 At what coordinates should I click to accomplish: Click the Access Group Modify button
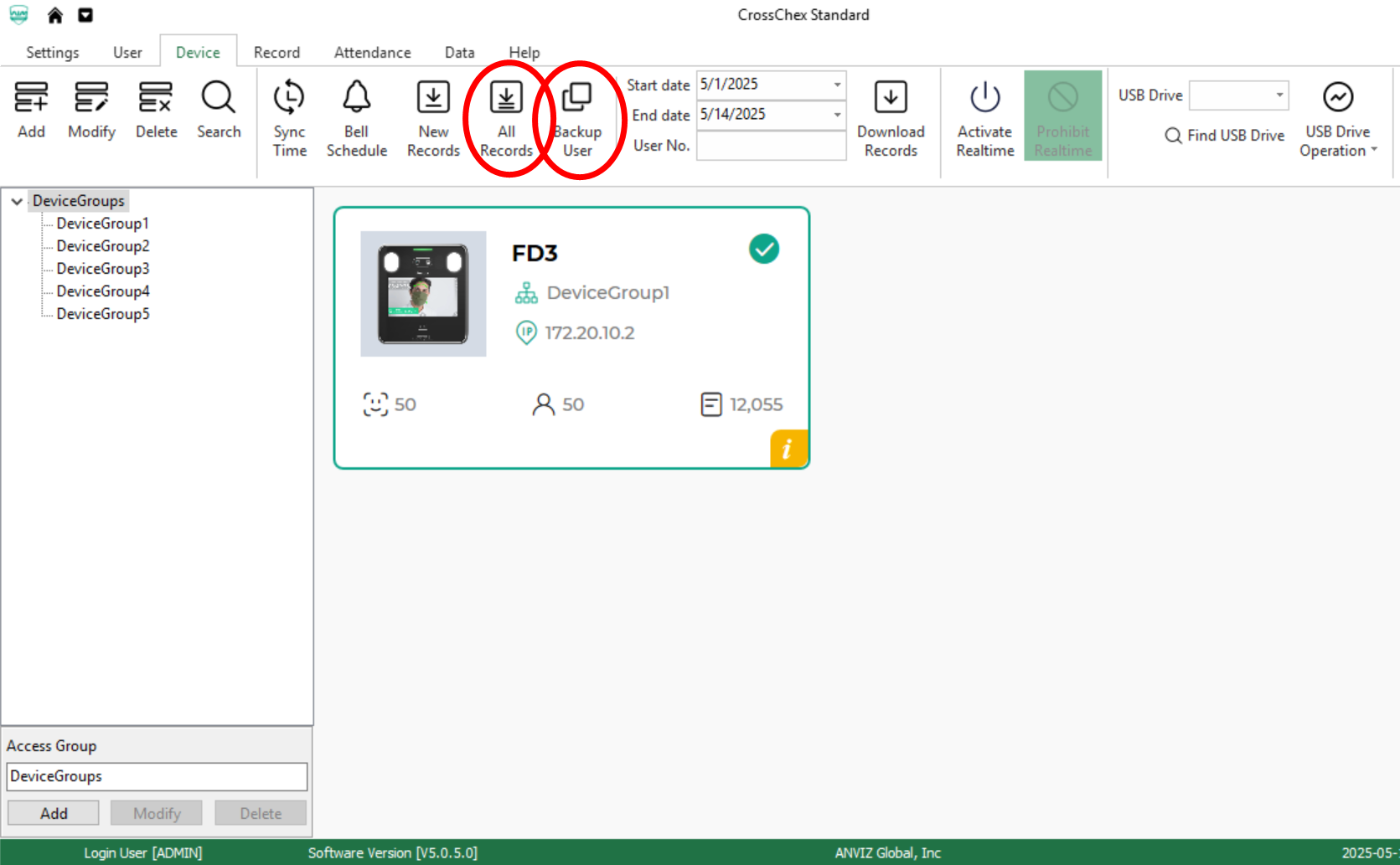157,813
